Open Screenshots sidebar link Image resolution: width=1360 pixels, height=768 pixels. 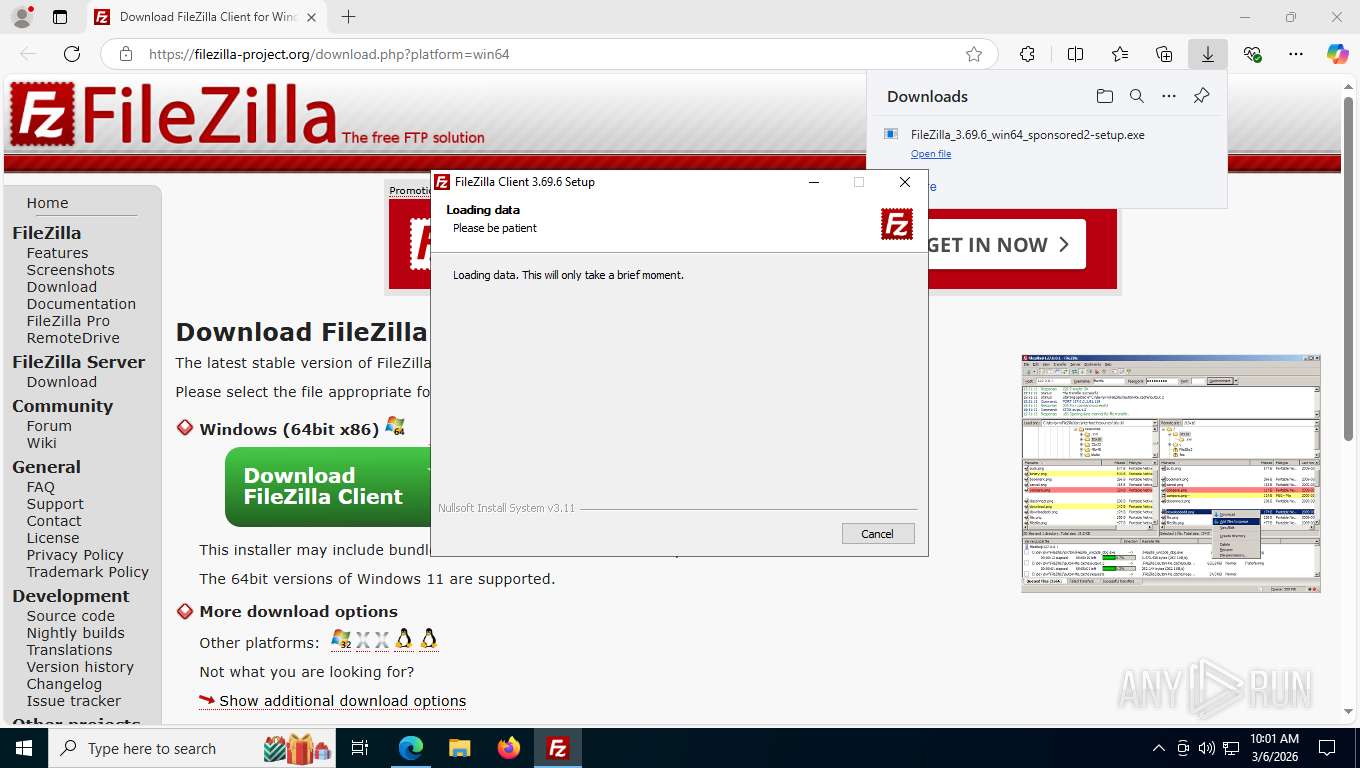coord(70,270)
